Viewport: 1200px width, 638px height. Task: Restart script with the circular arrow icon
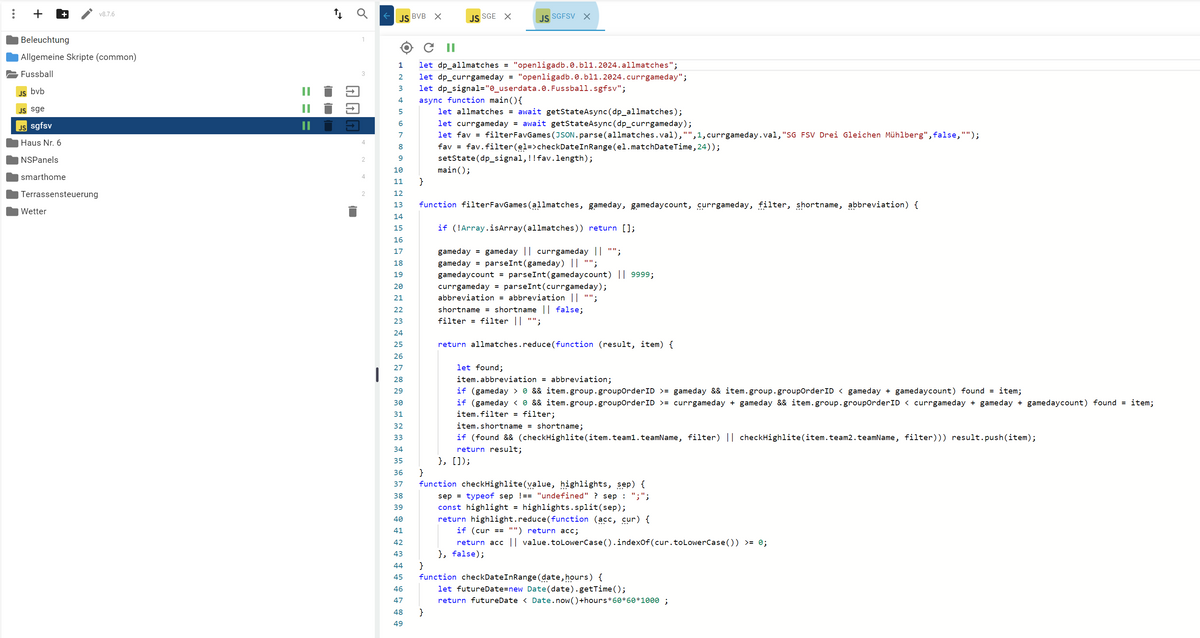[428, 47]
